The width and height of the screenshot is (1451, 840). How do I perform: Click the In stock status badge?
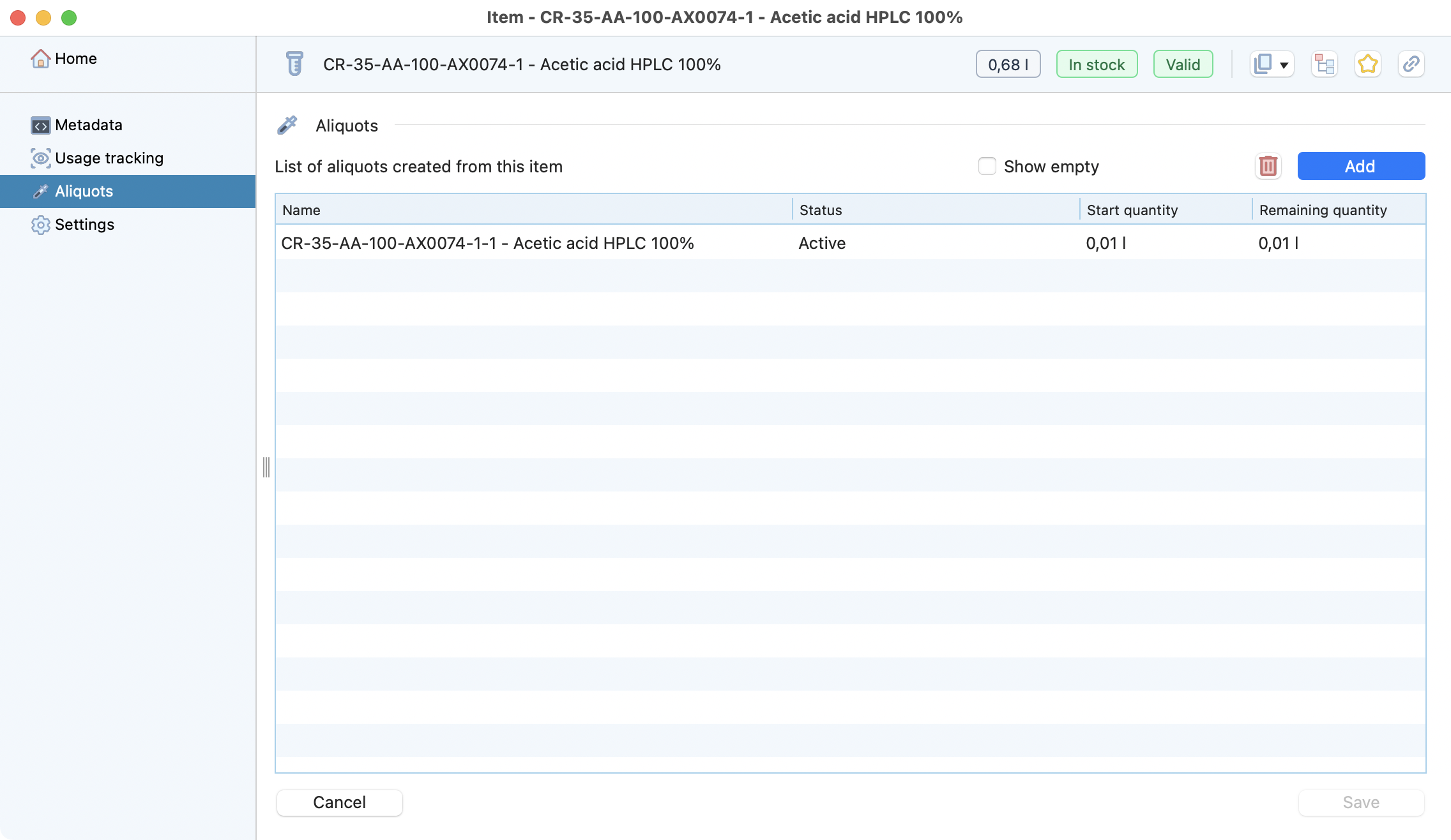pyautogui.click(x=1096, y=64)
